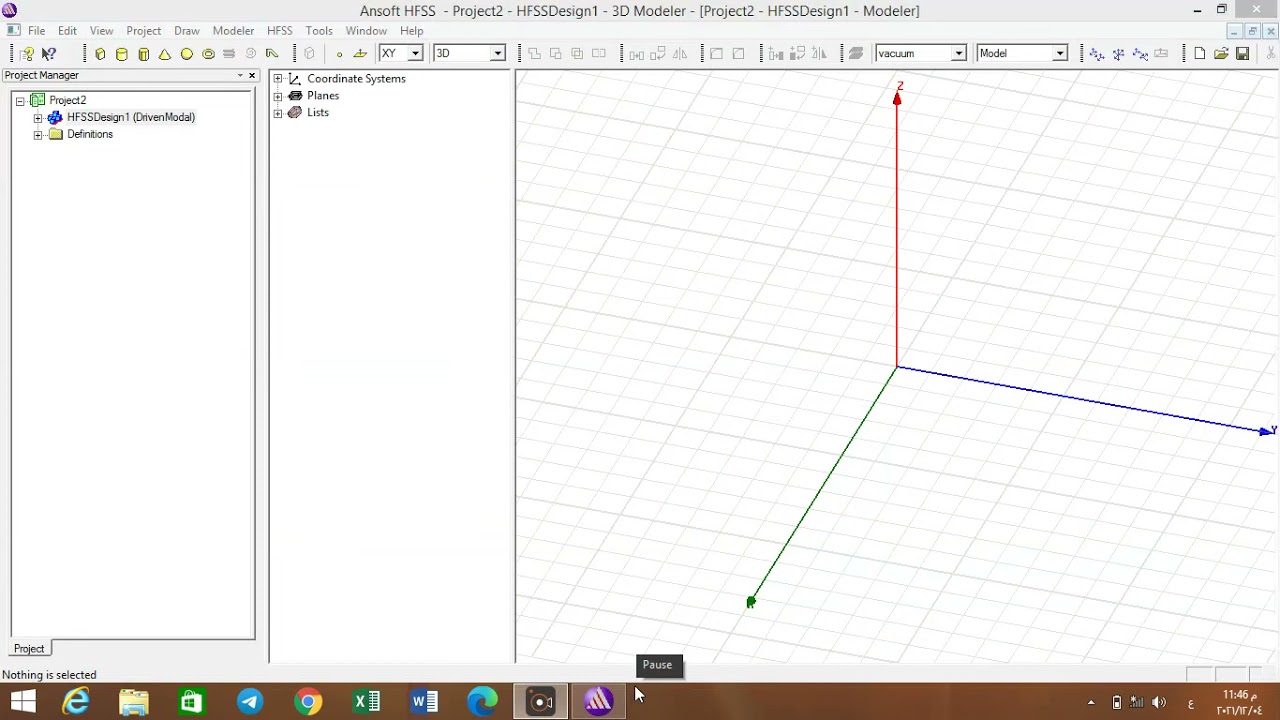The width and height of the screenshot is (1280, 720).
Task: Open Microsoft Excel from the taskbar
Action: coord(366,701)
